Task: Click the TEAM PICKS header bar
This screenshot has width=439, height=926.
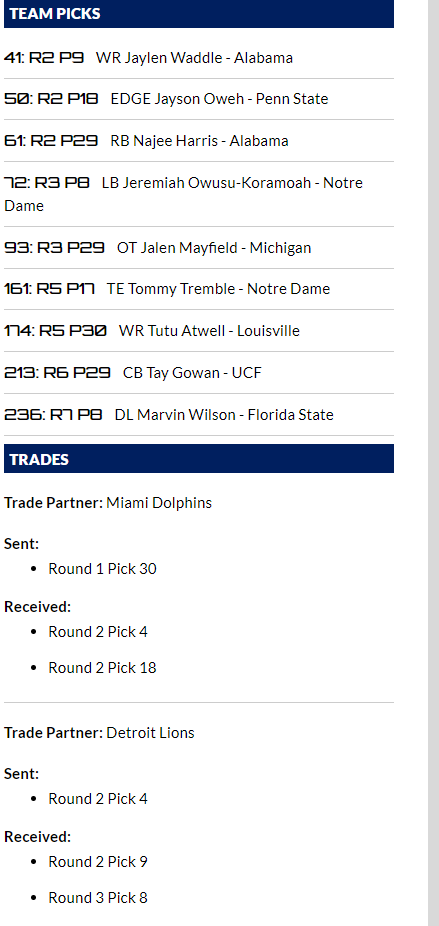Action: [199, 14]
